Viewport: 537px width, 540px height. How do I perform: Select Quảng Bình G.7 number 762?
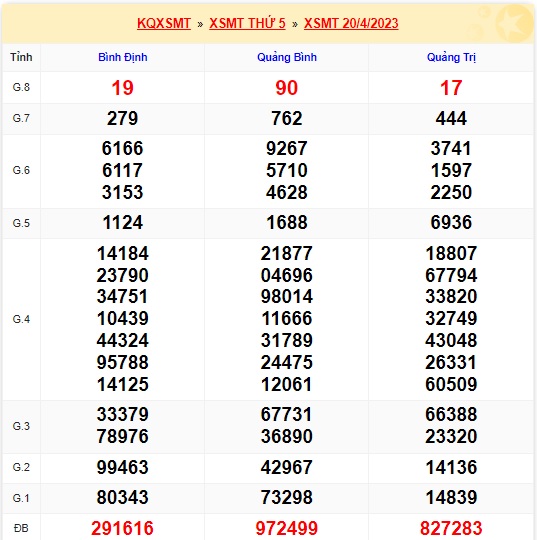click(x=287, y=118)
